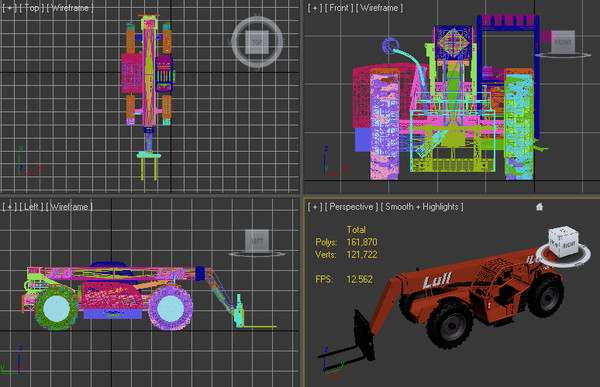Open the Left viewport view label menu
600x387 pixels.
pyautogui.click(x=31, y=207)
